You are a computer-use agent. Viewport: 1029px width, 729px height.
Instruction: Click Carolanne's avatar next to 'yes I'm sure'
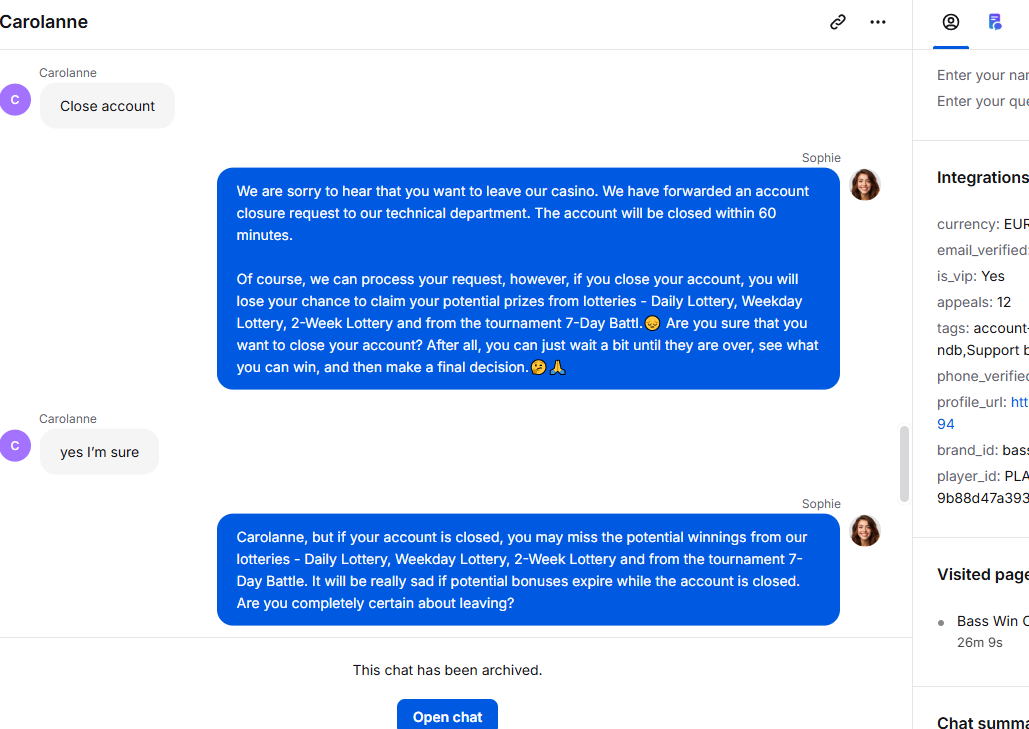15,446
